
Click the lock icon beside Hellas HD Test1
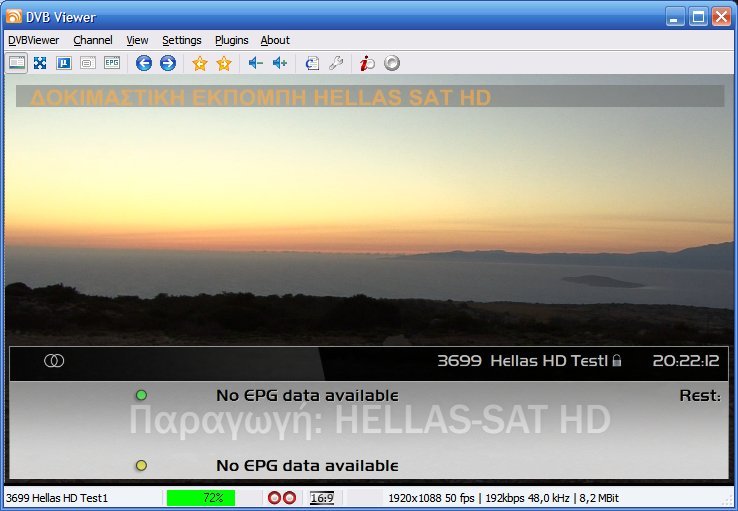(x=617, y=360)
